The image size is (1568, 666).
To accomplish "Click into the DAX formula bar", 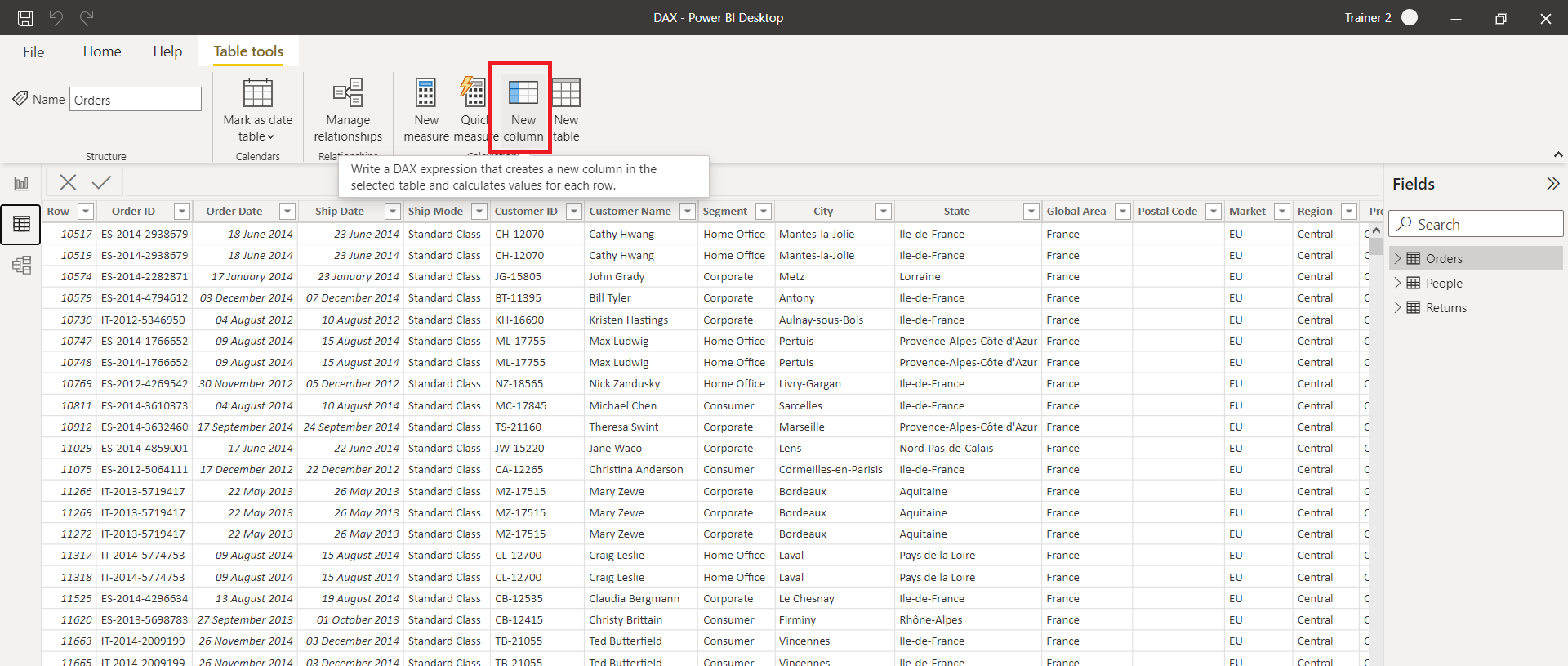I will coord(751,182).
